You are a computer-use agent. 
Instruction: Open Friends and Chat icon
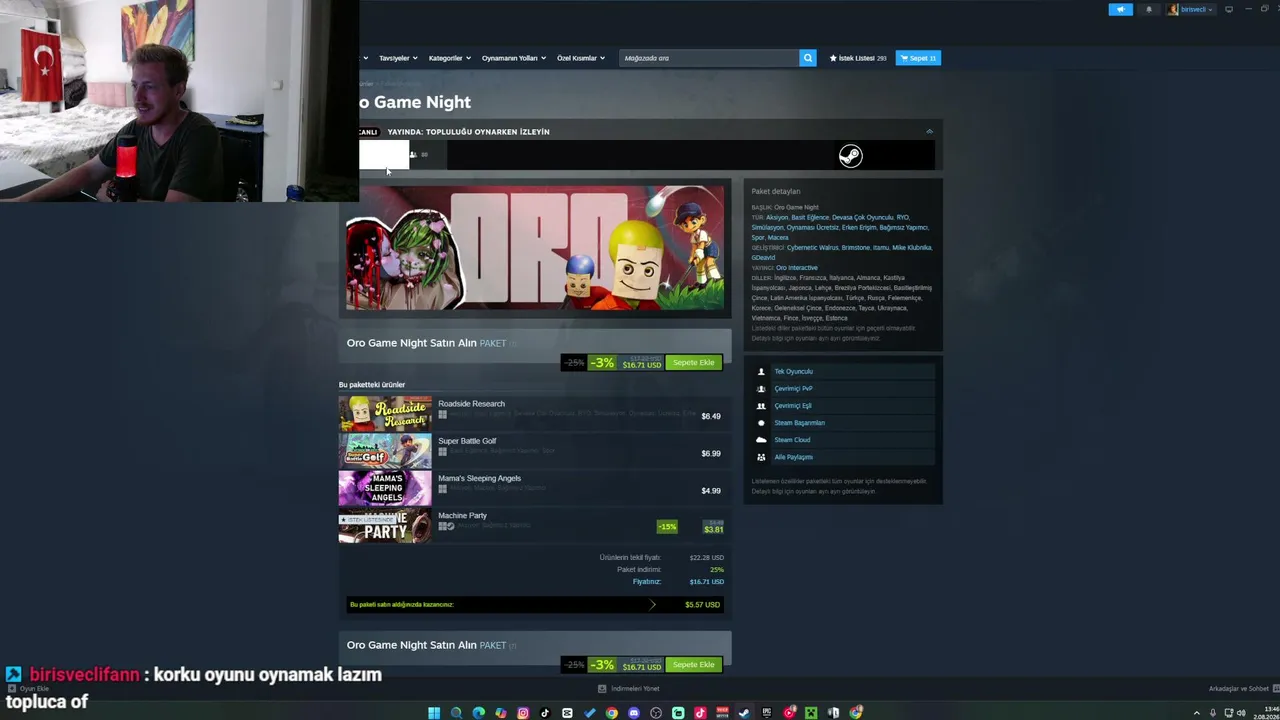click(x=1274, y=688)
